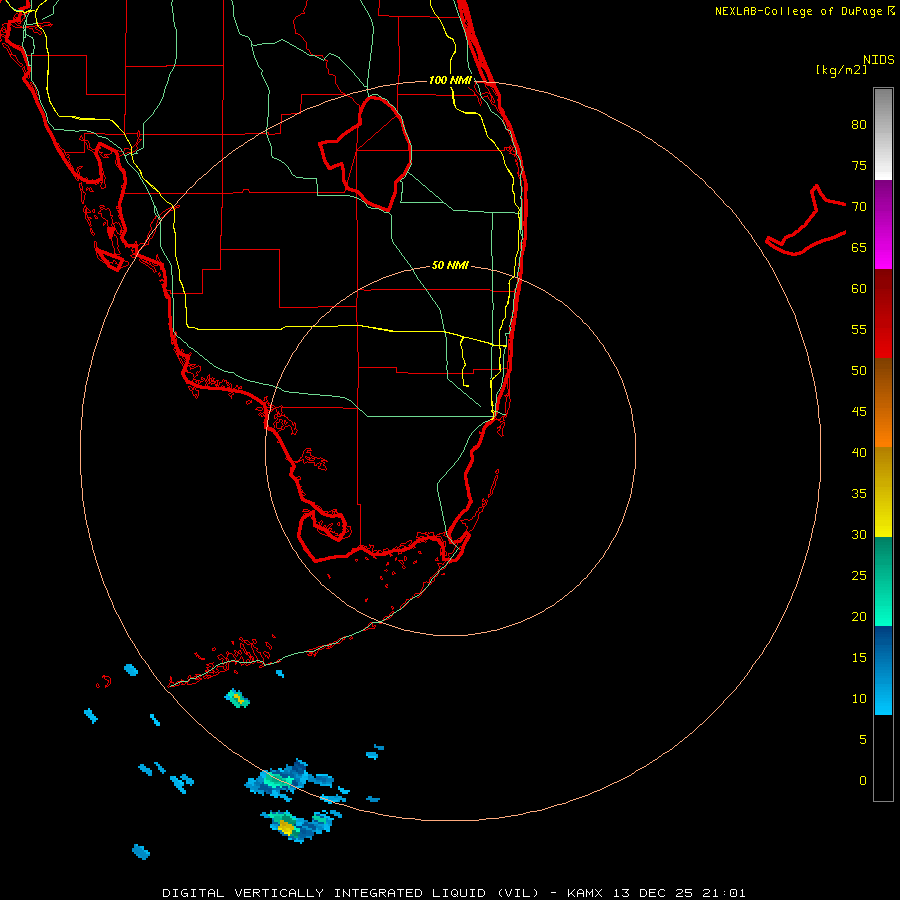Image resolution: width=900 pixels, height=900 pixels.
Task: Click the NIDS label above the color scale
Action: tap(879, 60)
